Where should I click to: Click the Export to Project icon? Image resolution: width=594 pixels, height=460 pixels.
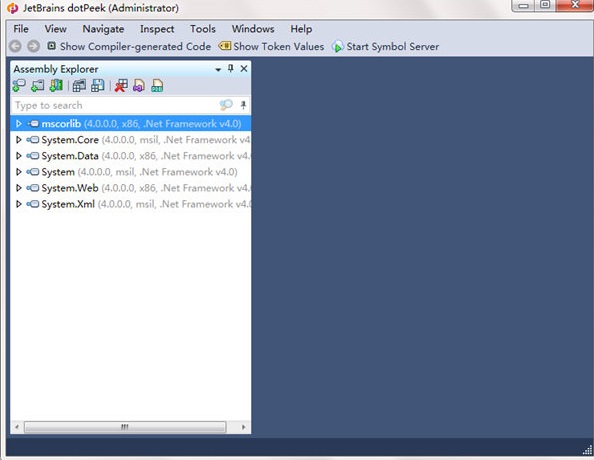pyautogui.click(x=139, y=86)
